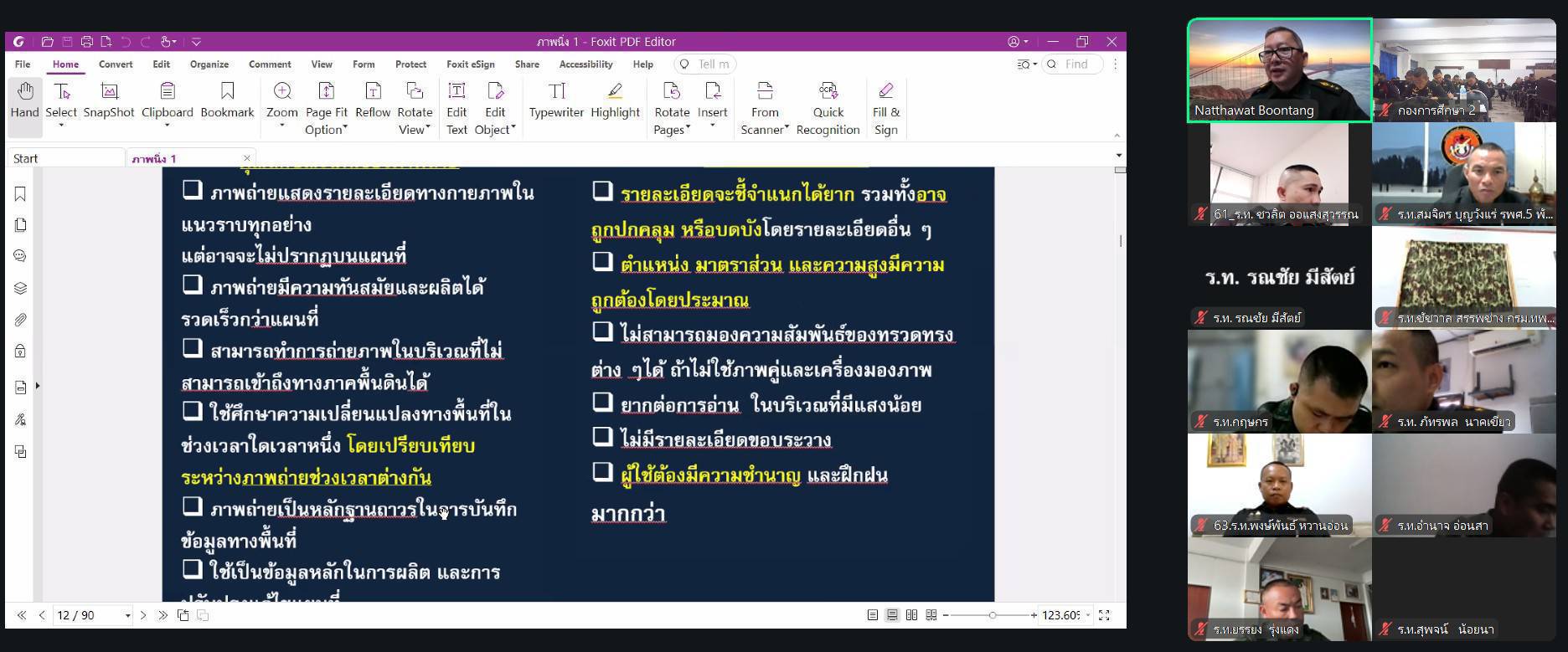1568x652 pixels.
Task: Toggle continuous page view mode
Action: click(x=892, y=615)
